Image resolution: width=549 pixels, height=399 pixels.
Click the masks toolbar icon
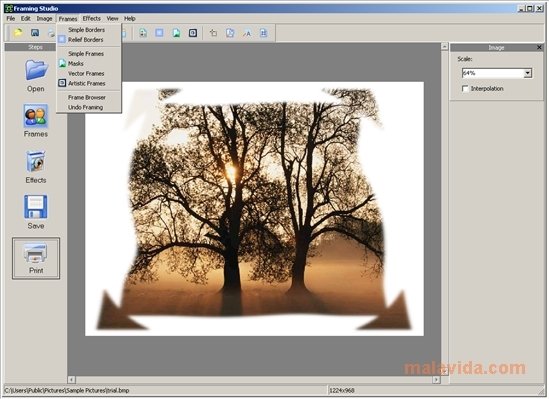176,33
